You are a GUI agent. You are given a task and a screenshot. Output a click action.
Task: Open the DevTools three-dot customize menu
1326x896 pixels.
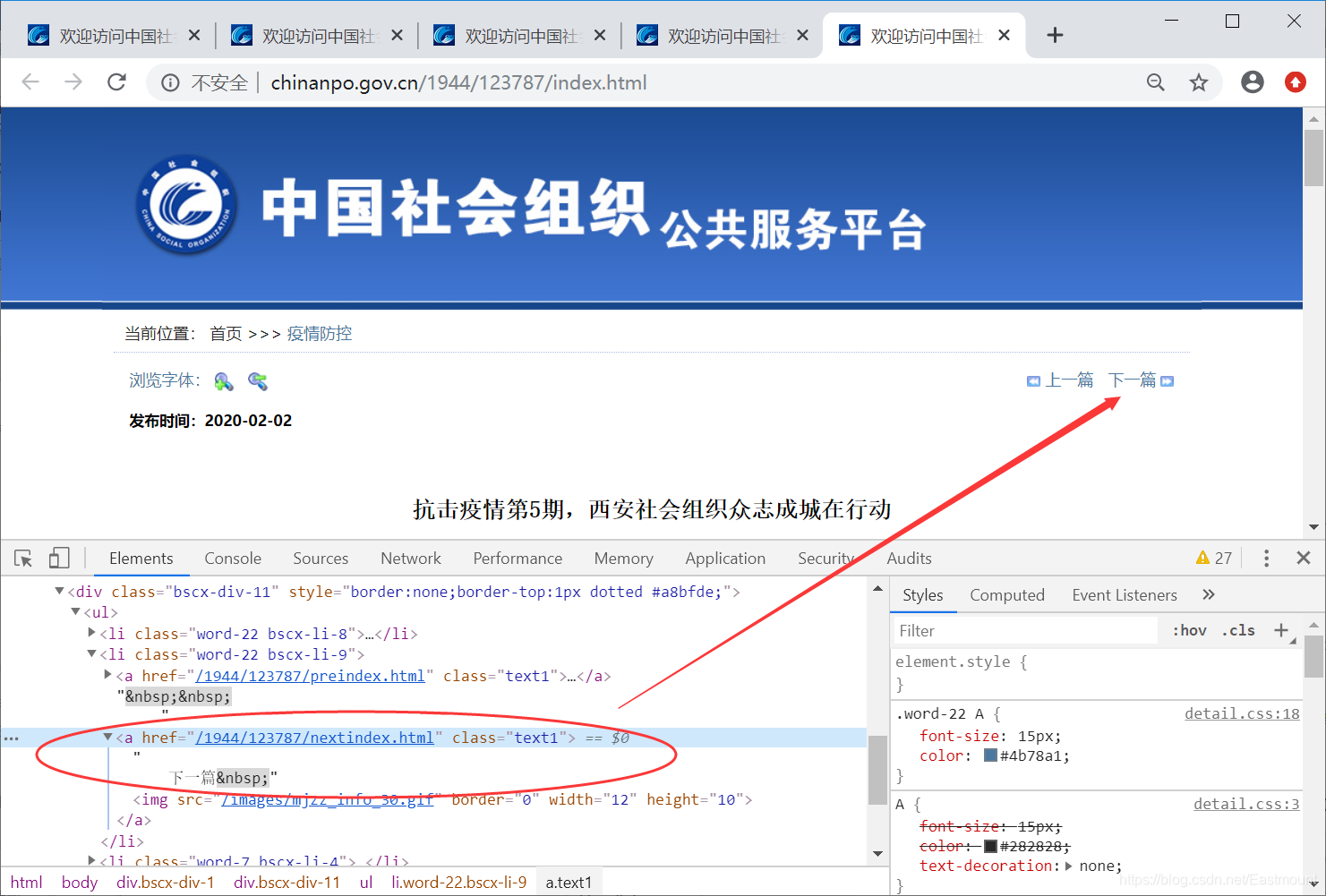click(1266, 559)
